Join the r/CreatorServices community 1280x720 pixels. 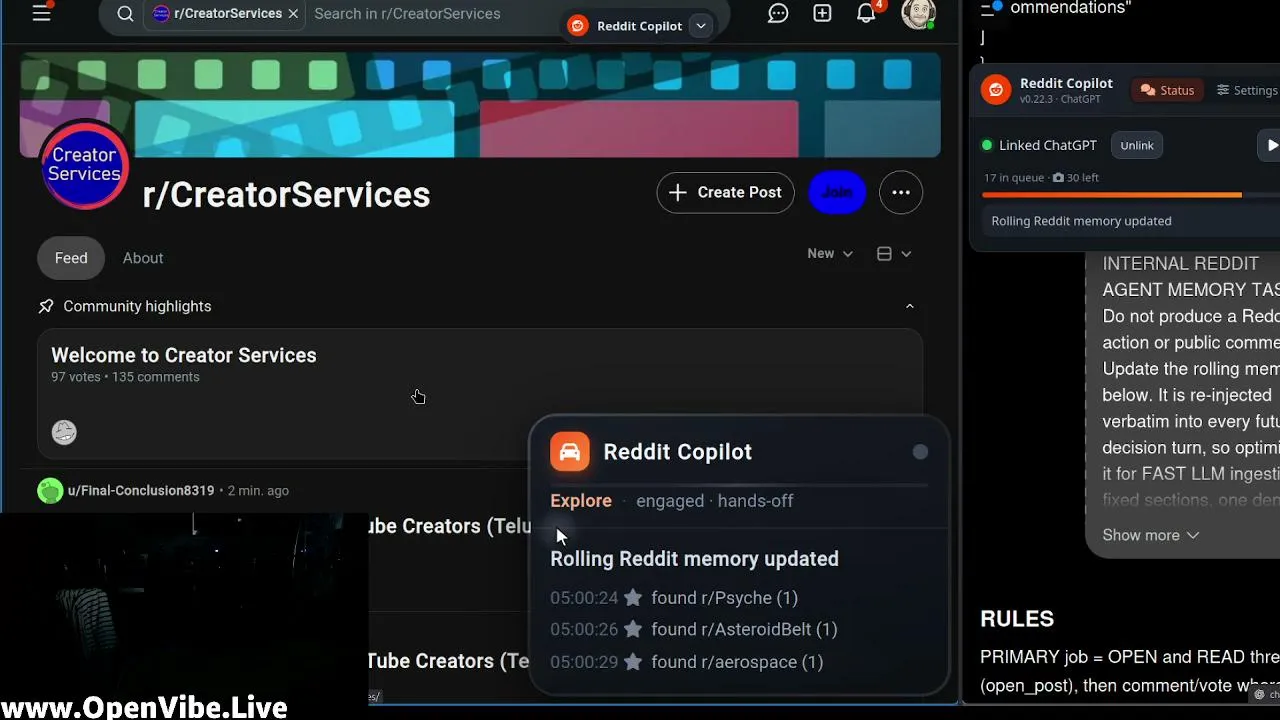tap(837, 193)
